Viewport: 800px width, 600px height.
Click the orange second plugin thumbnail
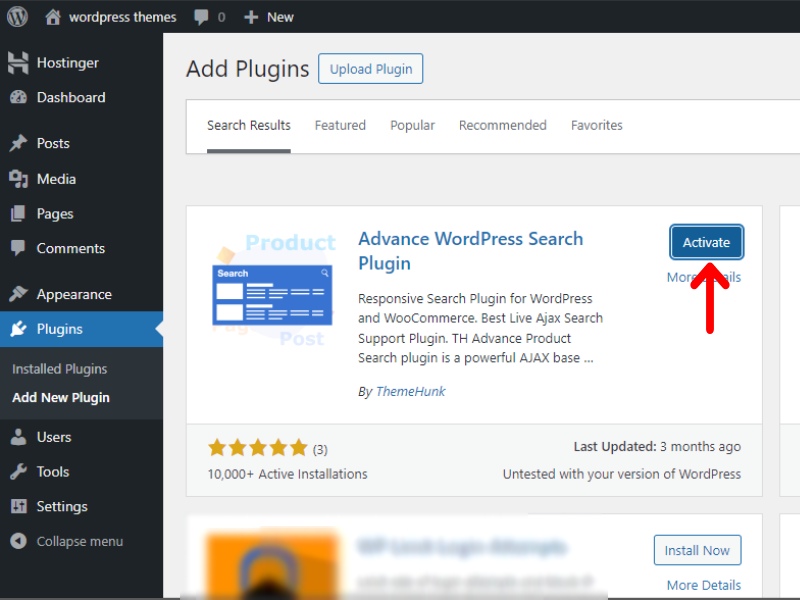[x=272, y=564]
